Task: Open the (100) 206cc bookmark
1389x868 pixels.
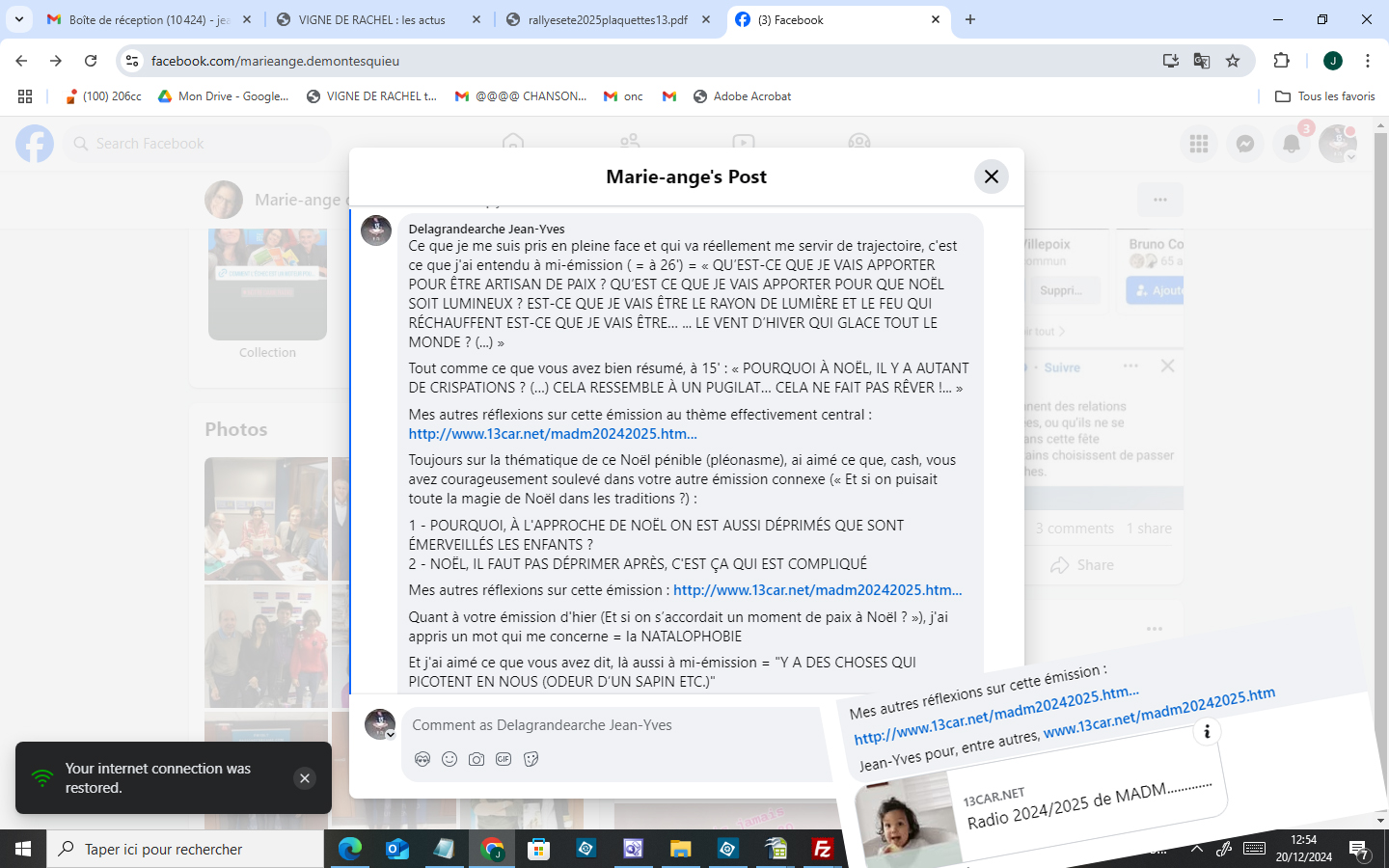Action: click(x=102, y=96)
